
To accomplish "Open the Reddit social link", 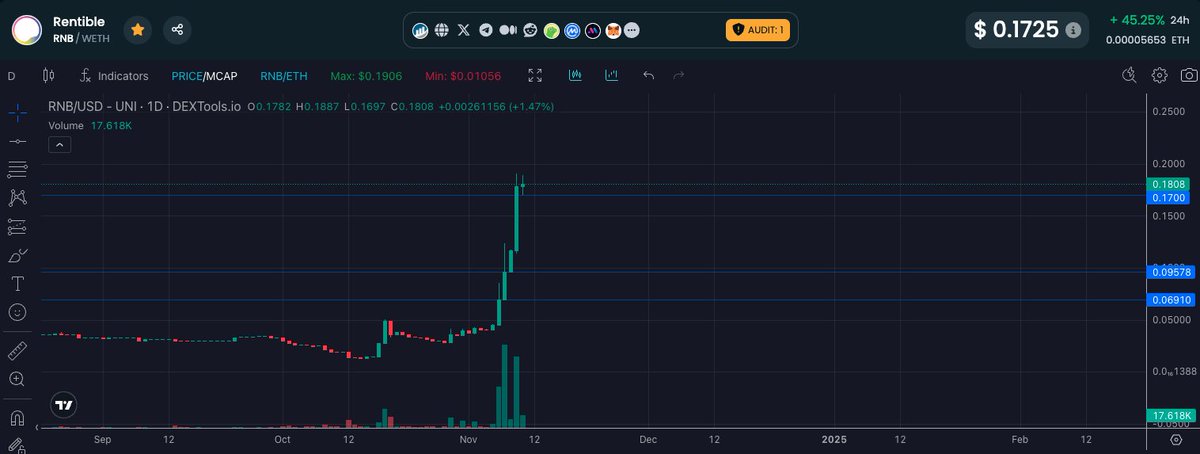I will pos(529,31).
